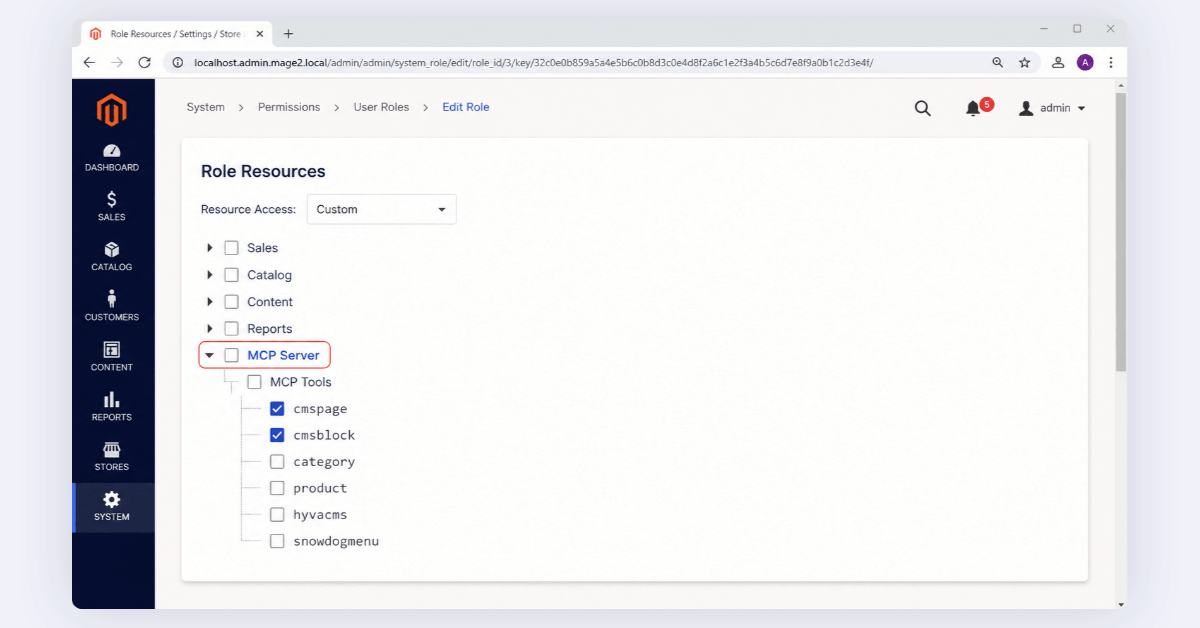This screenshot has width=1200, height=628.
Task: Open the Stores sidebar menu
Action: (x=112, y=458)
